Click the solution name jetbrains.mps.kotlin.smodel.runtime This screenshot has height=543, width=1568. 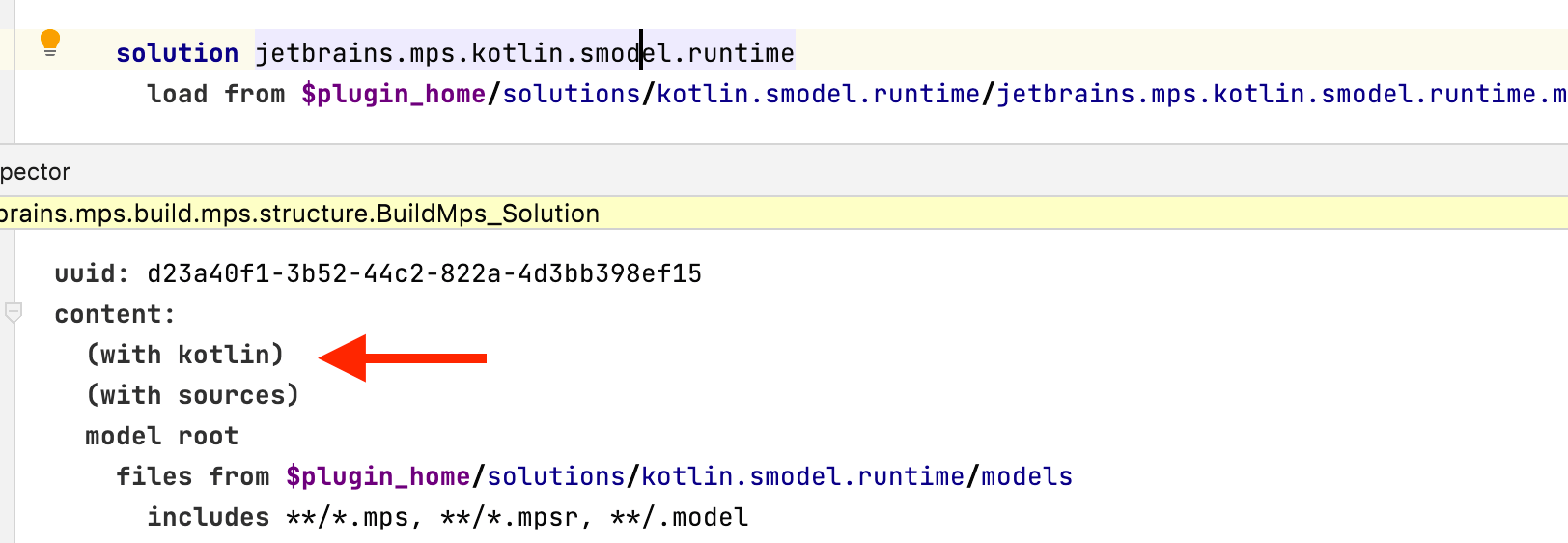tap(524, 53)
